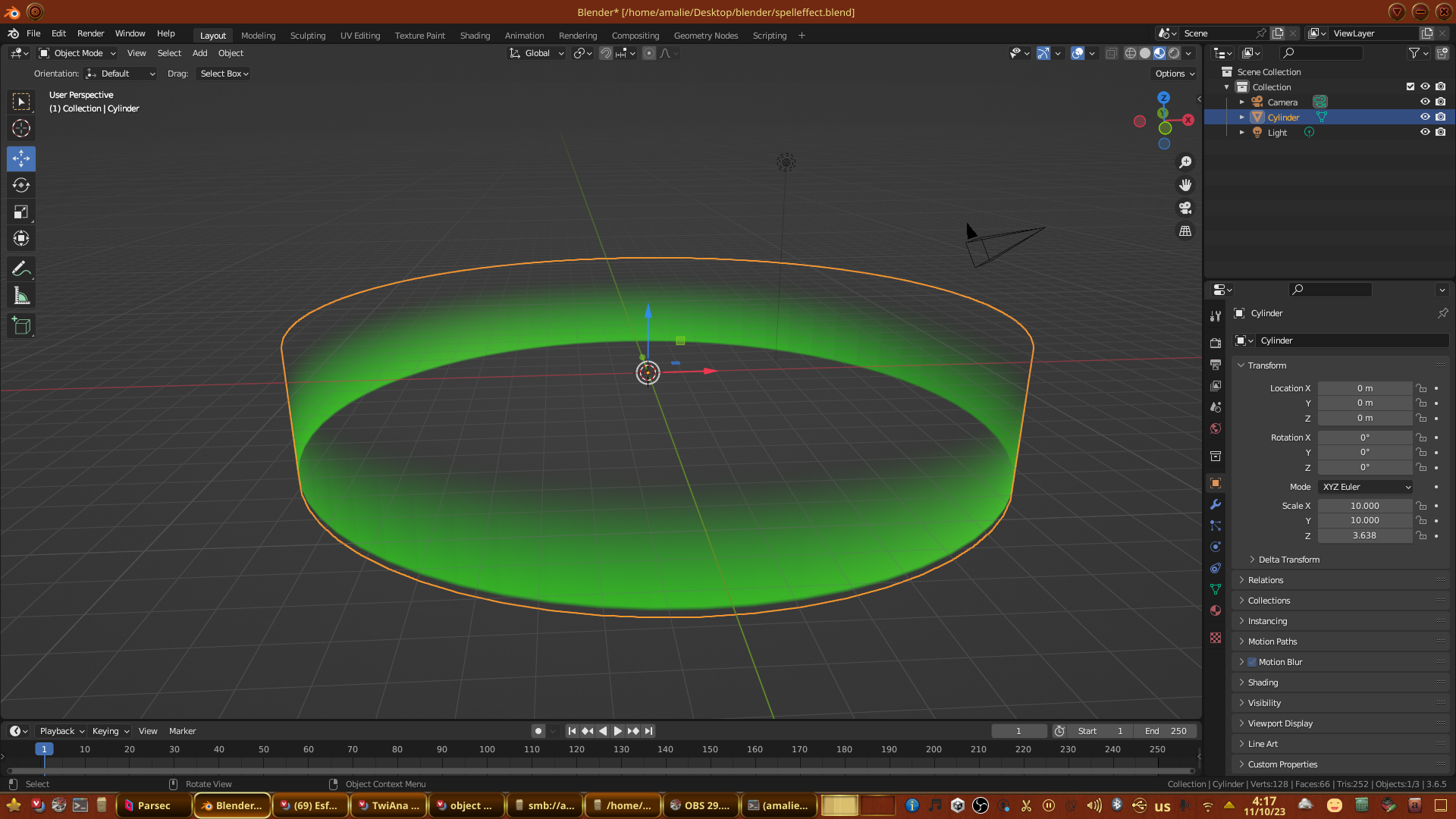The image size is (1456, 819).
Task: Toggle camera view in viewport
Action: coord(1185,208)
